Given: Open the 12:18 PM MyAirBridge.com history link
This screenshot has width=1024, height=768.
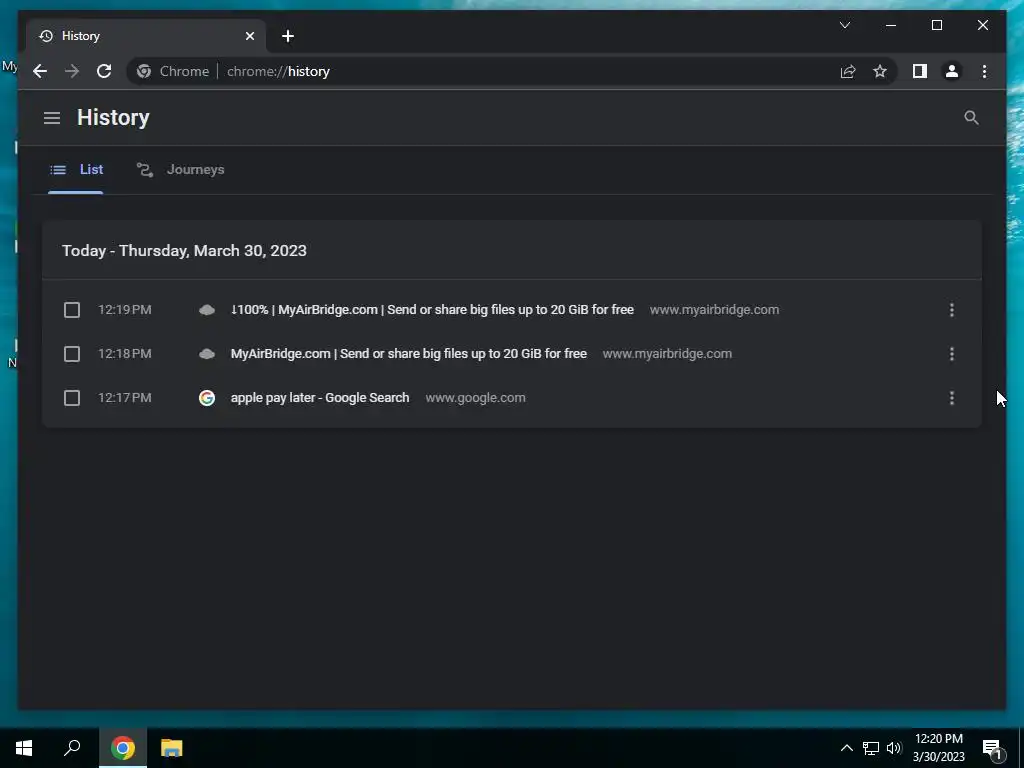Looking at the screenshot, I should (x=408, y=353).
